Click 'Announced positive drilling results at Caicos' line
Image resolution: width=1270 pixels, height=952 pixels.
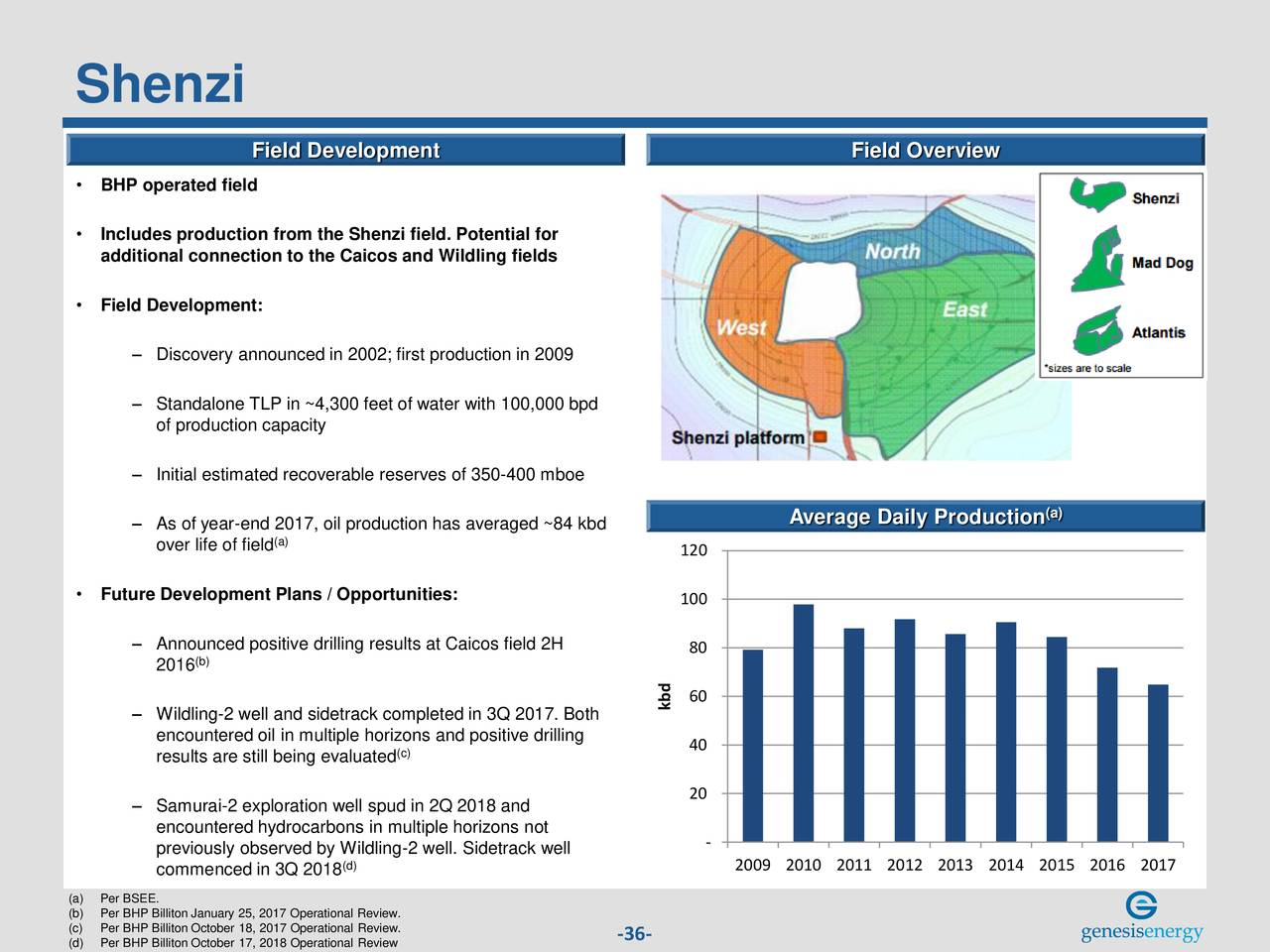tap(359, 654)
